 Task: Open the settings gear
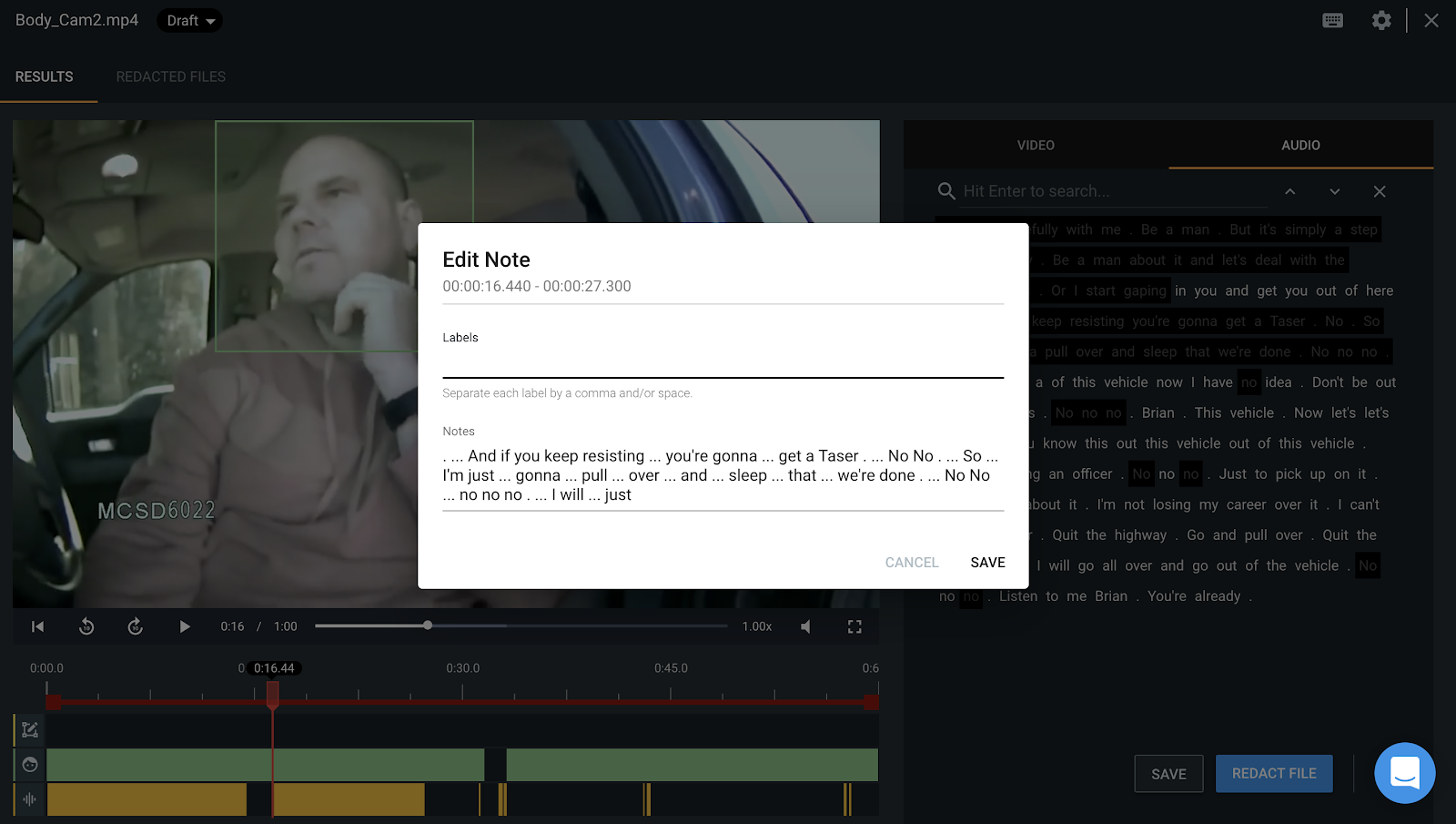[x=1381, y=20]
